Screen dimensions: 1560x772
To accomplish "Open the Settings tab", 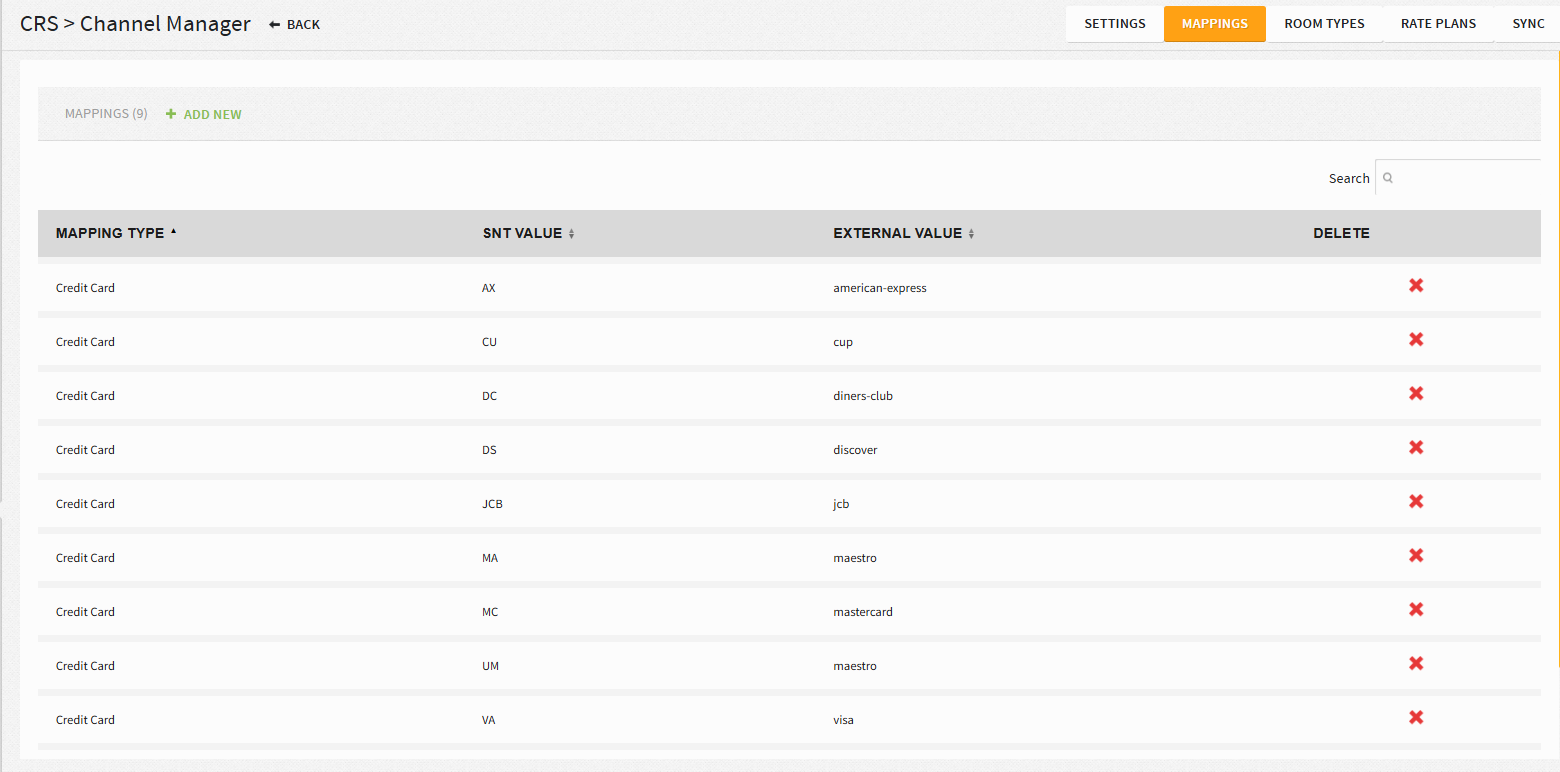I will click(1115, 24).
